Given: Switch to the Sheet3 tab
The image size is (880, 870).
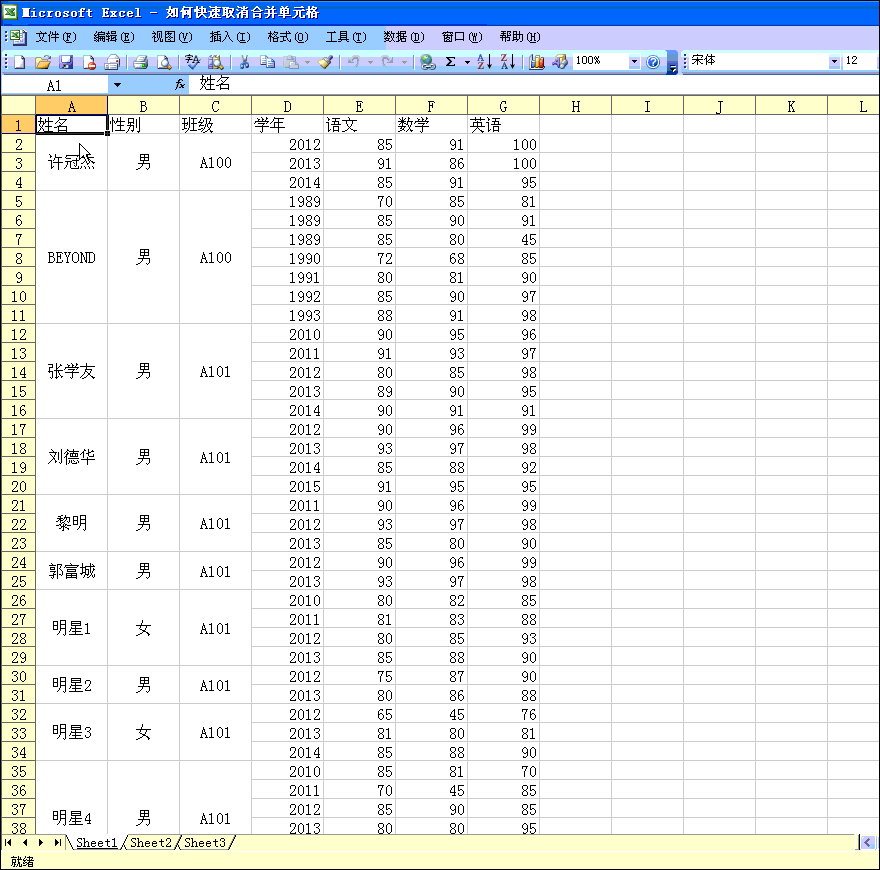Looking at the screenshot, I should coord(205,843).
